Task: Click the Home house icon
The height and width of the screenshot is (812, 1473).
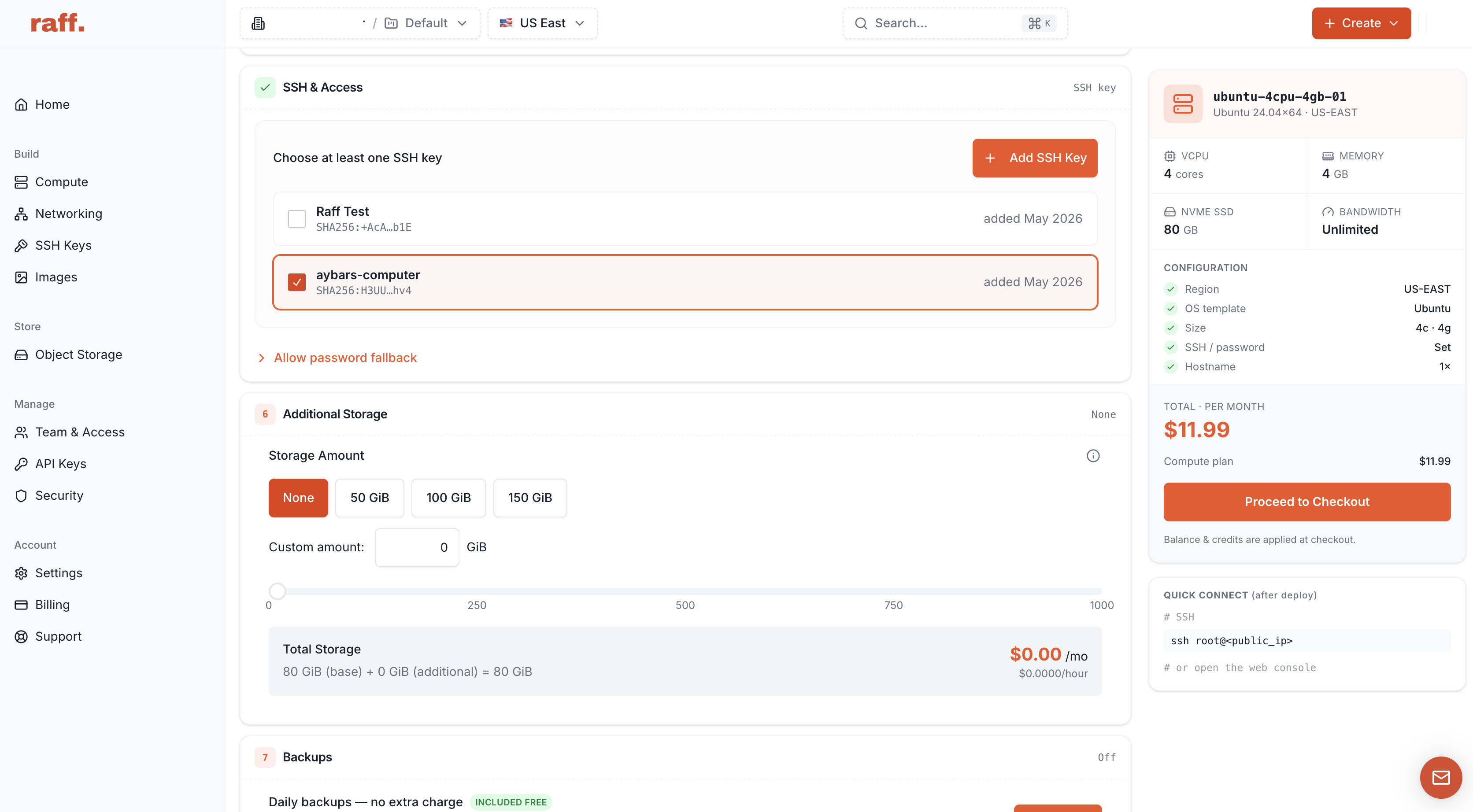Action: pos(21,105)
